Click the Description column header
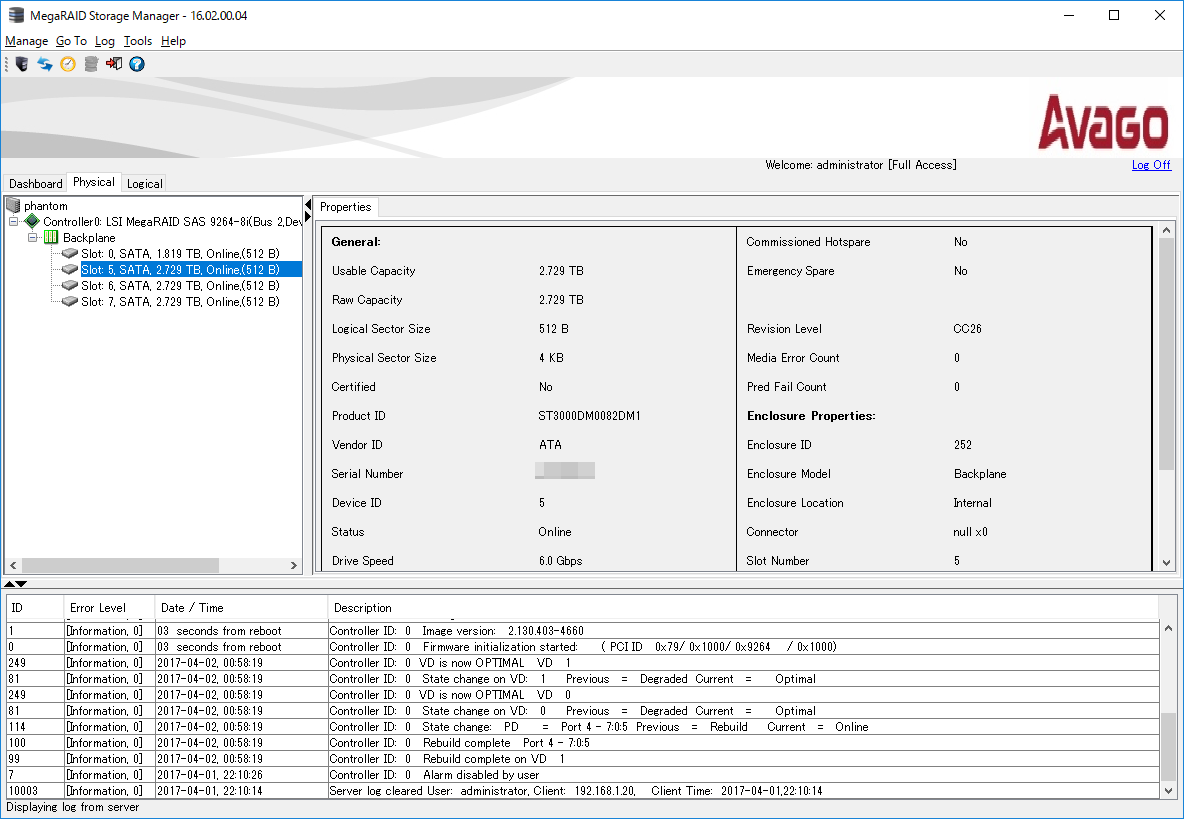The width and height of the screenshot is (1184, 819). [x=743, y=608]
